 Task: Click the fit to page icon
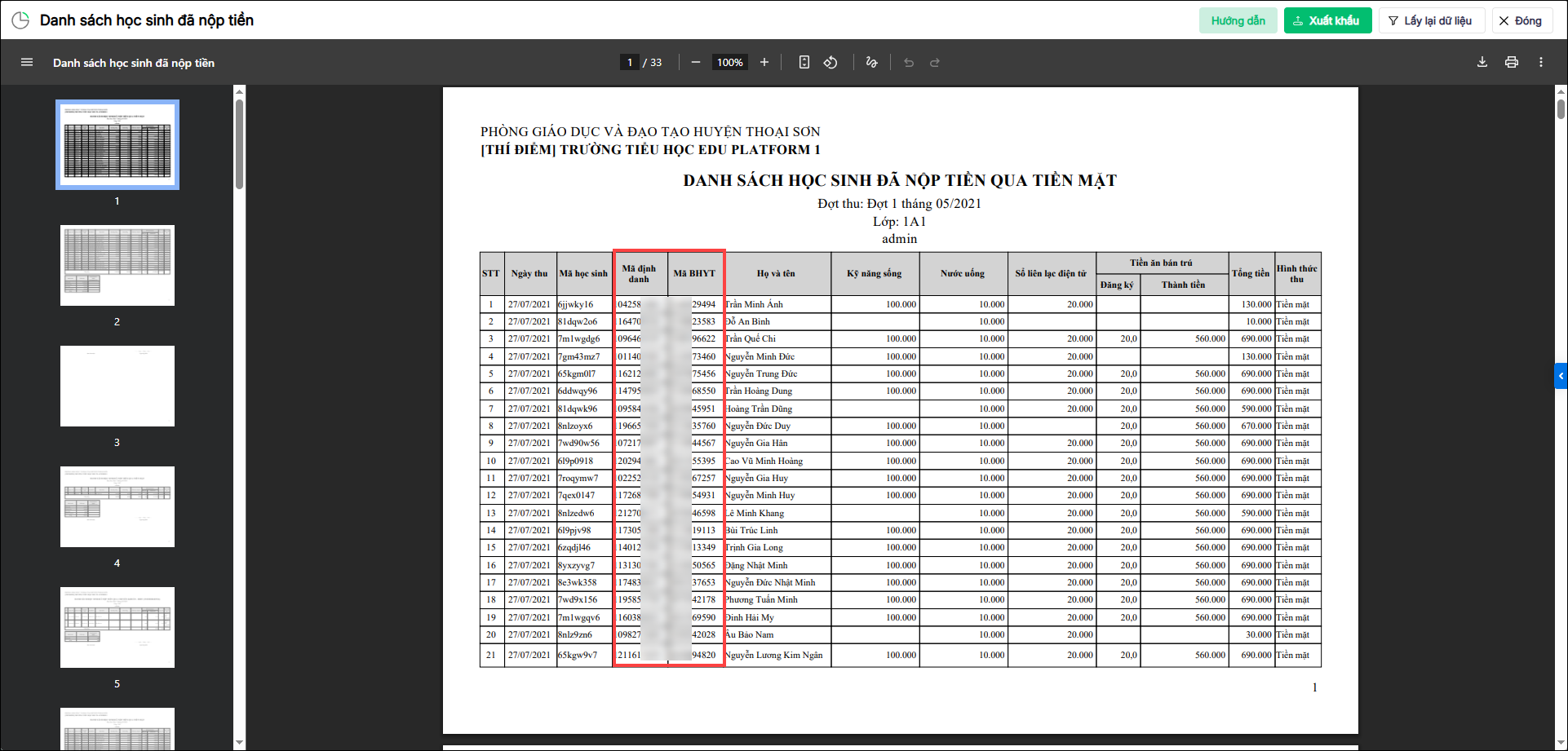pos(804,63)
